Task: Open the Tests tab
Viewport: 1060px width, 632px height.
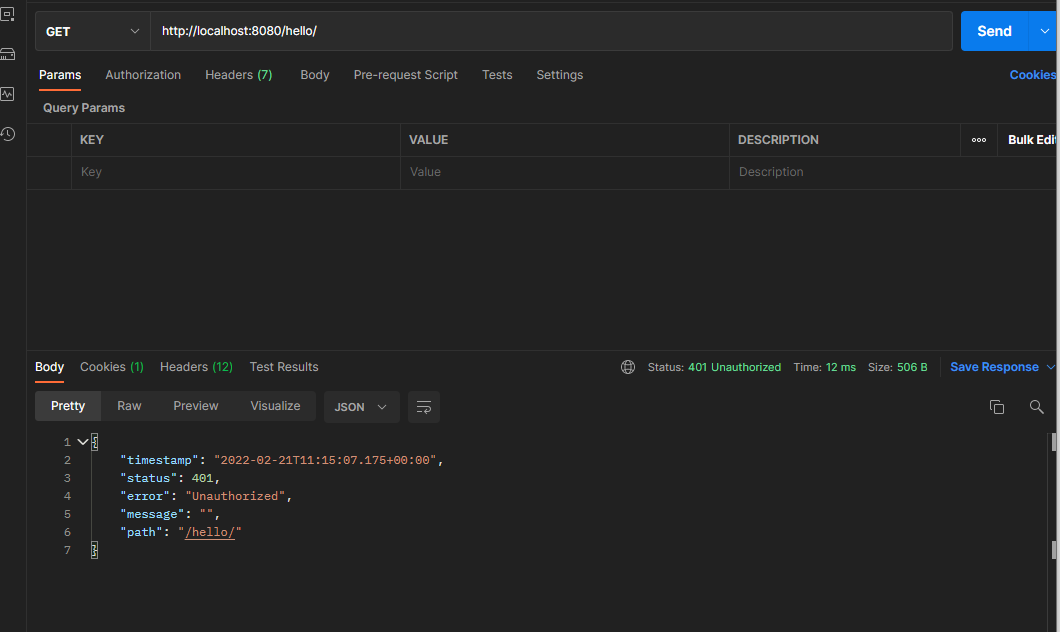Action: [x=497, y=75]
